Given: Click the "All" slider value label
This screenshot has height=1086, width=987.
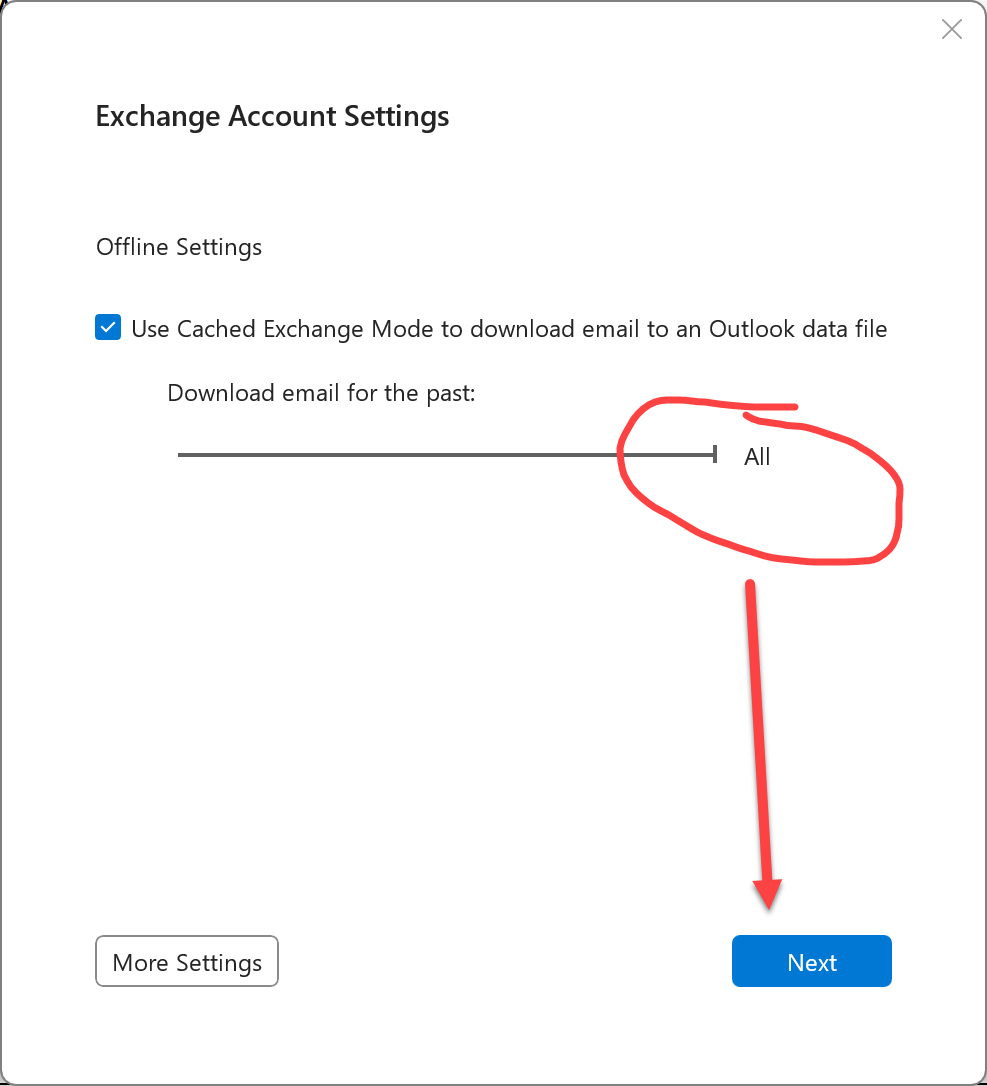Looking at the screenshot, I should [757, 456].
